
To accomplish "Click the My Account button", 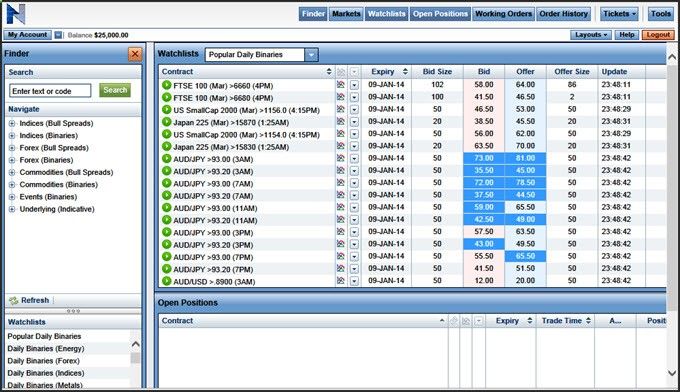I will 27,35.
